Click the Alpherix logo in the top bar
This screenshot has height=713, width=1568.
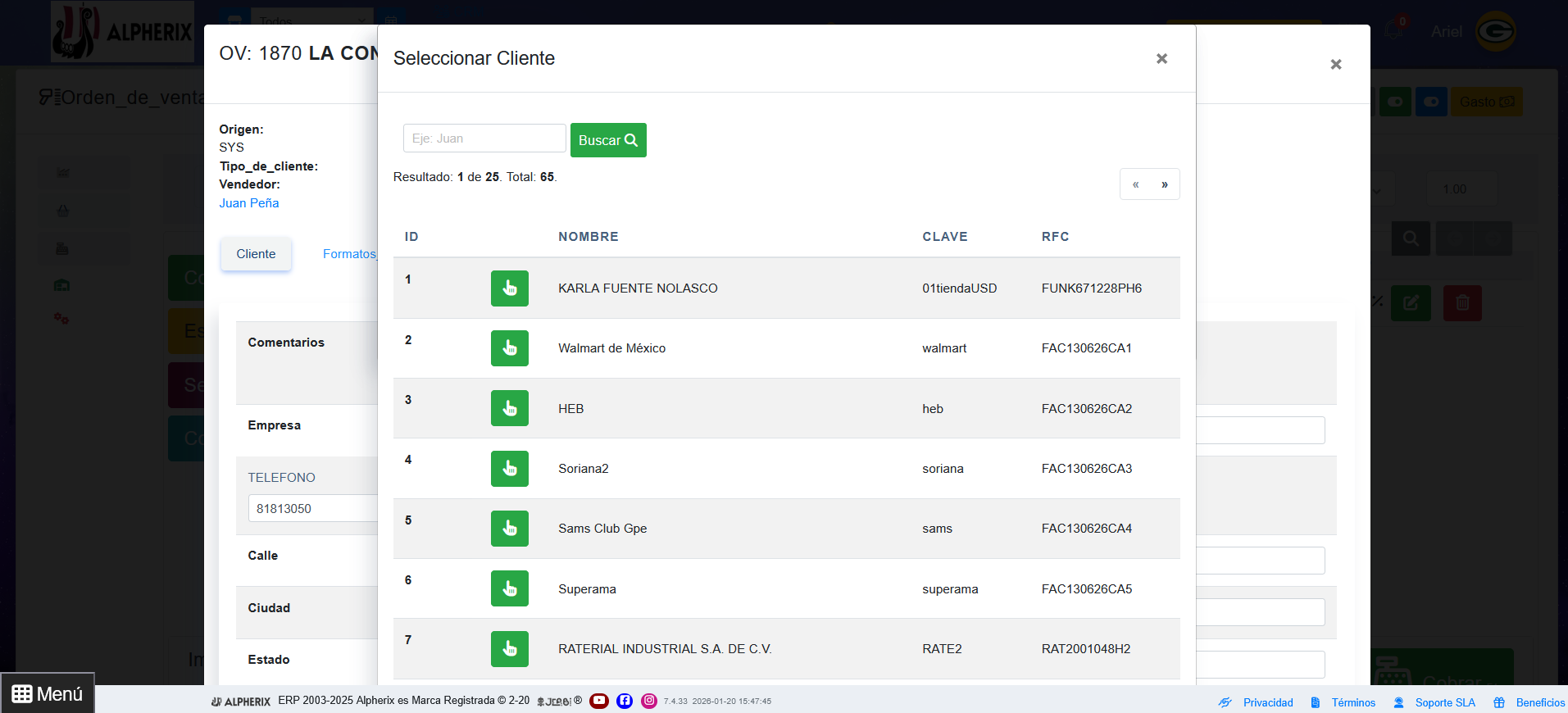(123, 32)
